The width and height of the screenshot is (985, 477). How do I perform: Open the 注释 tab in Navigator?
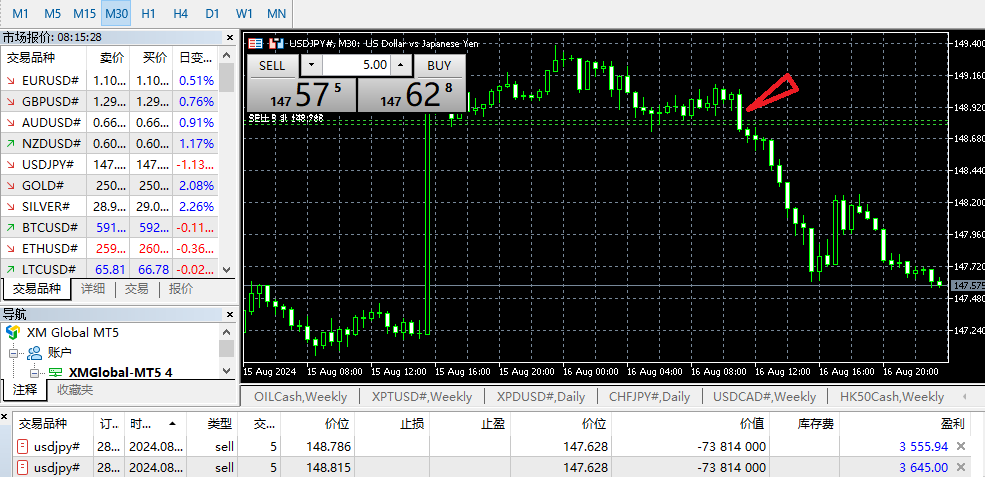[24, 390]
